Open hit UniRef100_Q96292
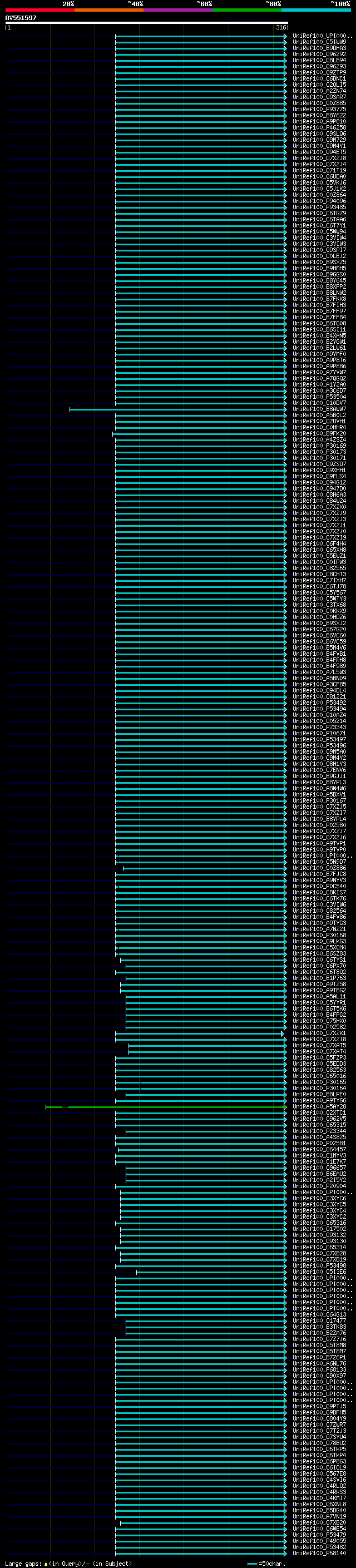 tap(319, 54)
